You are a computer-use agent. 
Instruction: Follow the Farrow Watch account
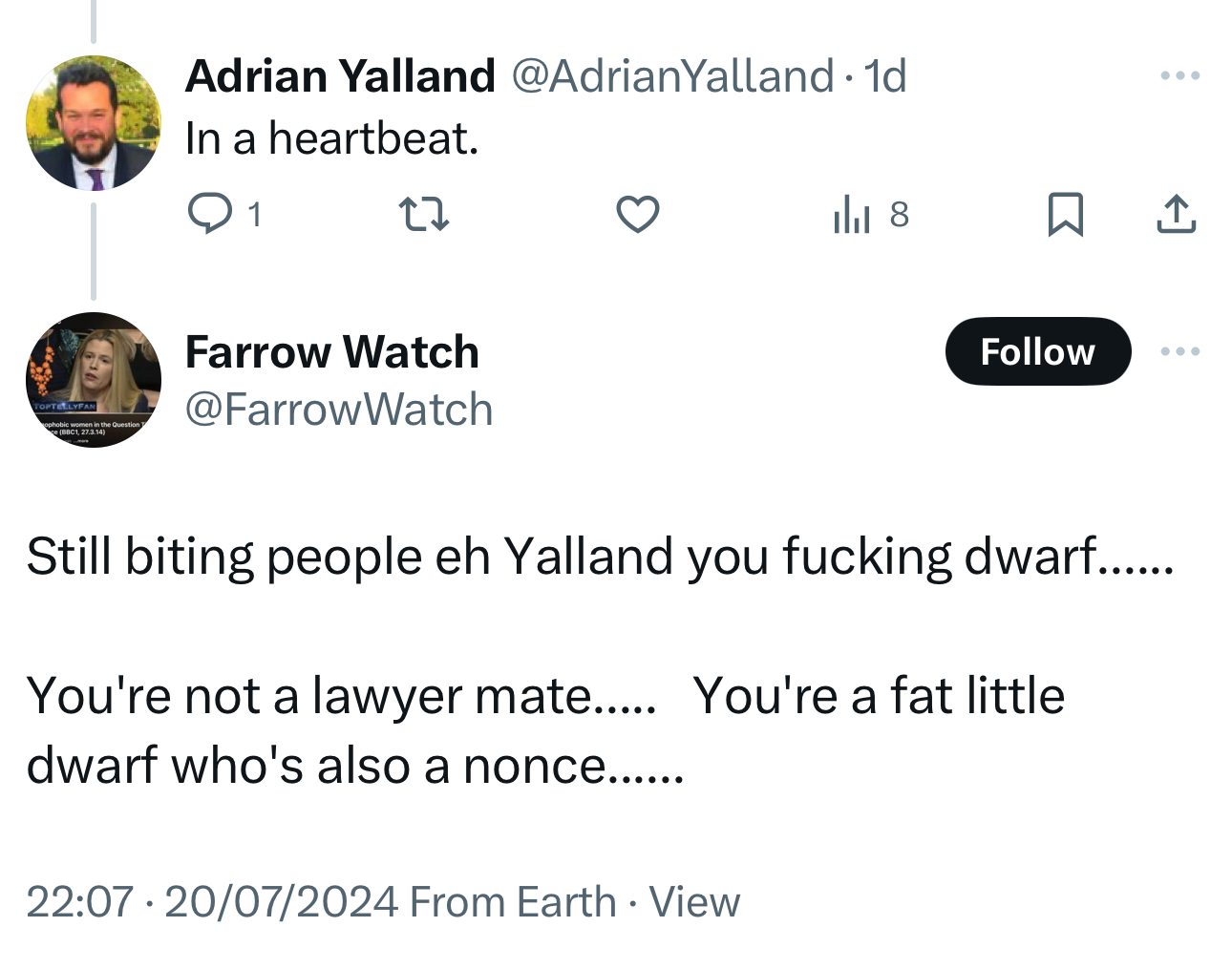[1037, 351]
